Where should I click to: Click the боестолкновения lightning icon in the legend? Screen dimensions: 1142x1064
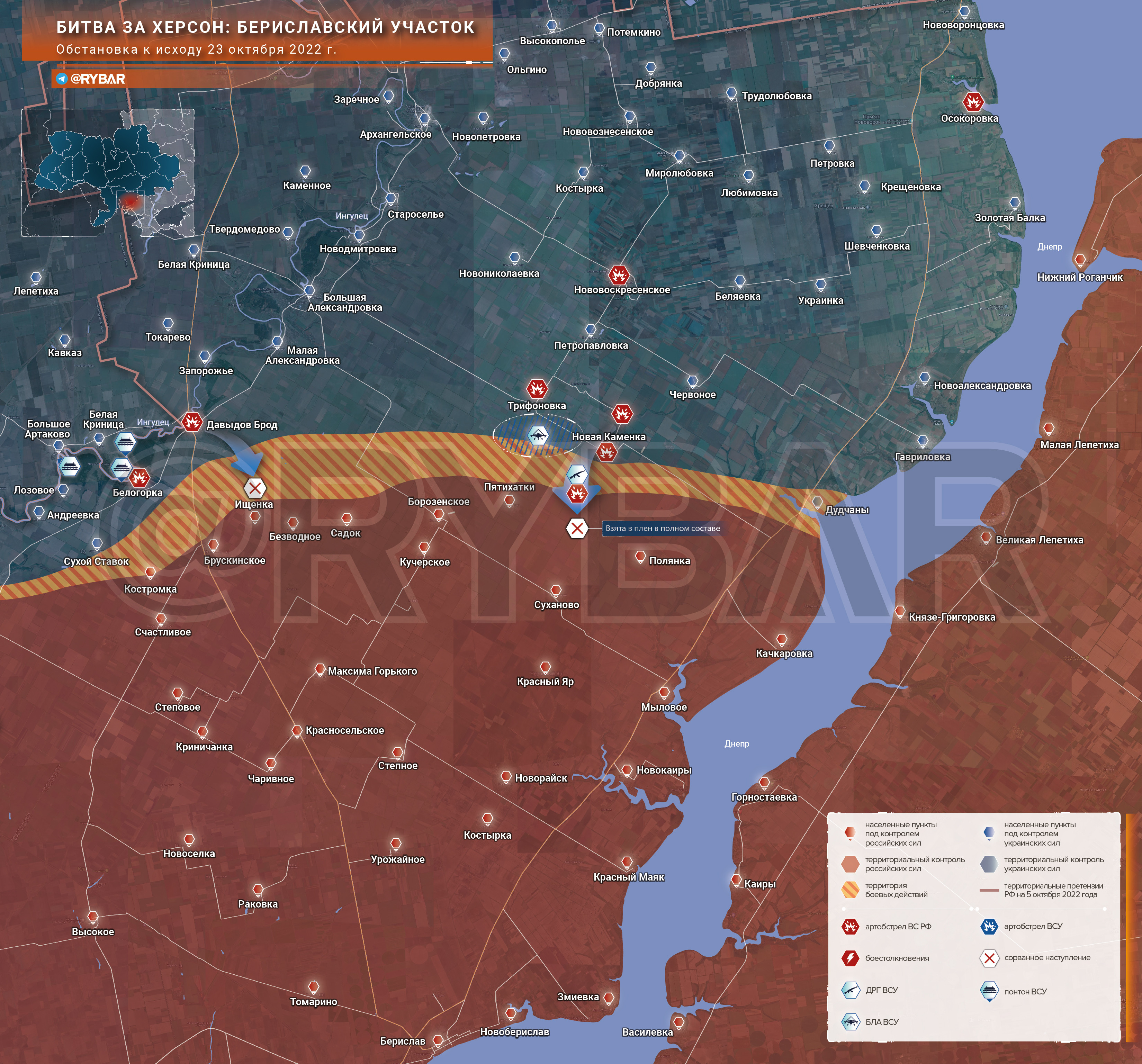850,958
